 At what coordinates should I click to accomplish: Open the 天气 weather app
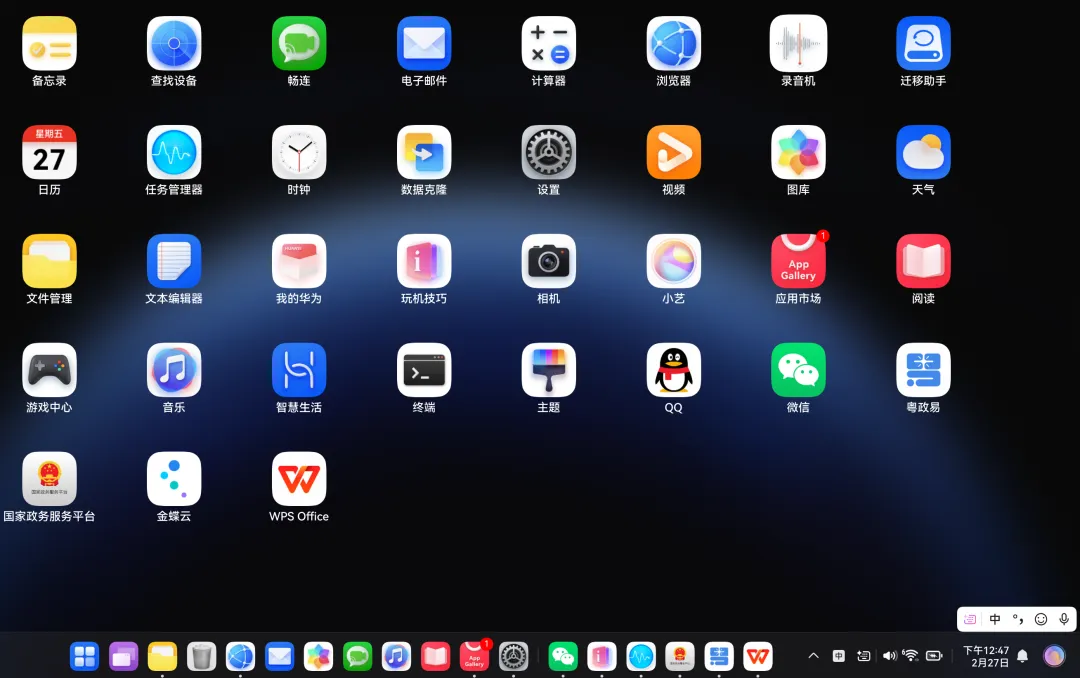923,152
